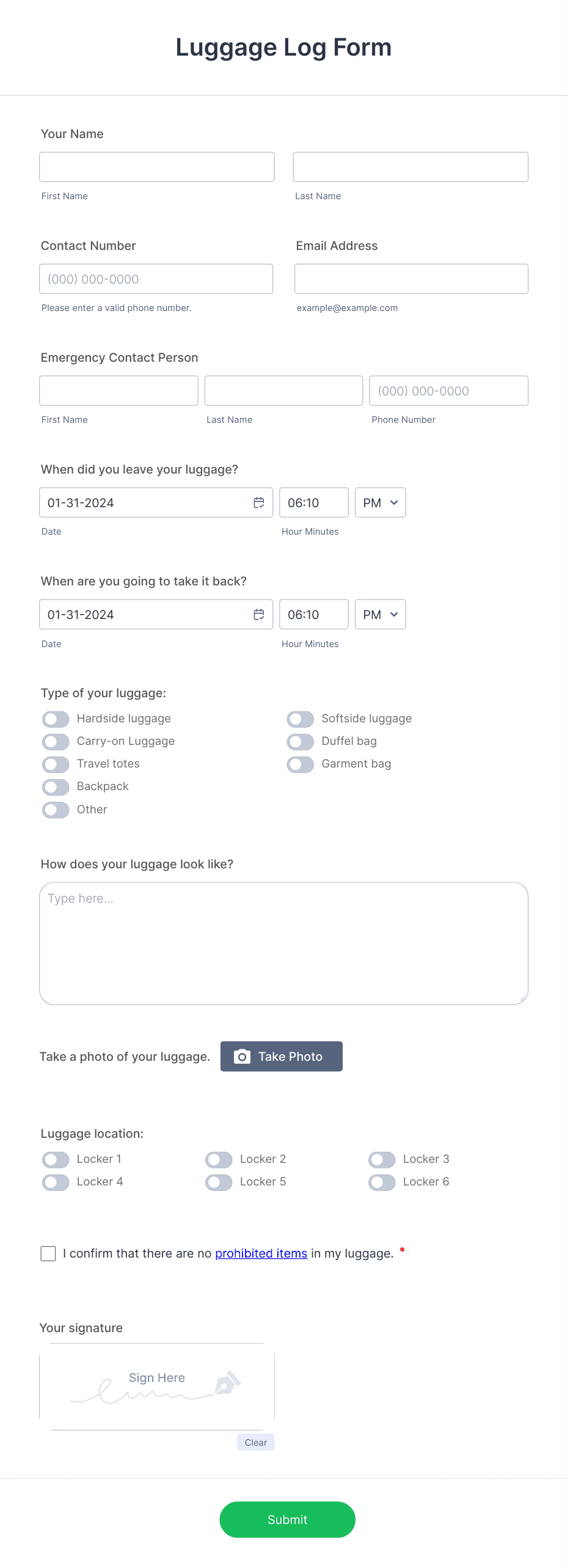This screenshot has height=1568, width=568.
Task: Click the Take Photo button
Action: [281, 1056]
